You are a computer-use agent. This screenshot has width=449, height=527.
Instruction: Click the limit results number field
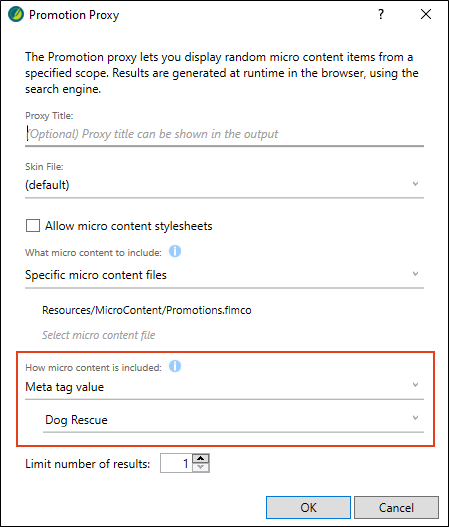176,463
